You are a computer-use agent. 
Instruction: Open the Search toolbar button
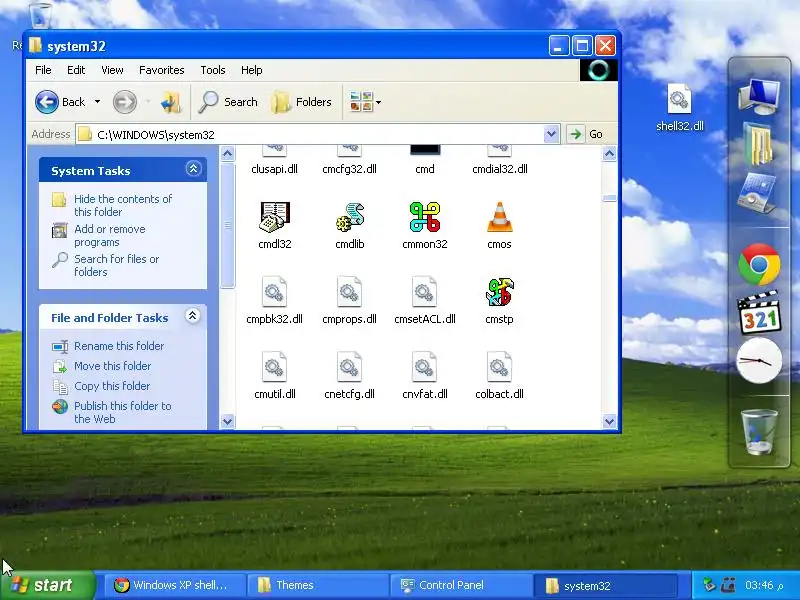pos(228,102)
